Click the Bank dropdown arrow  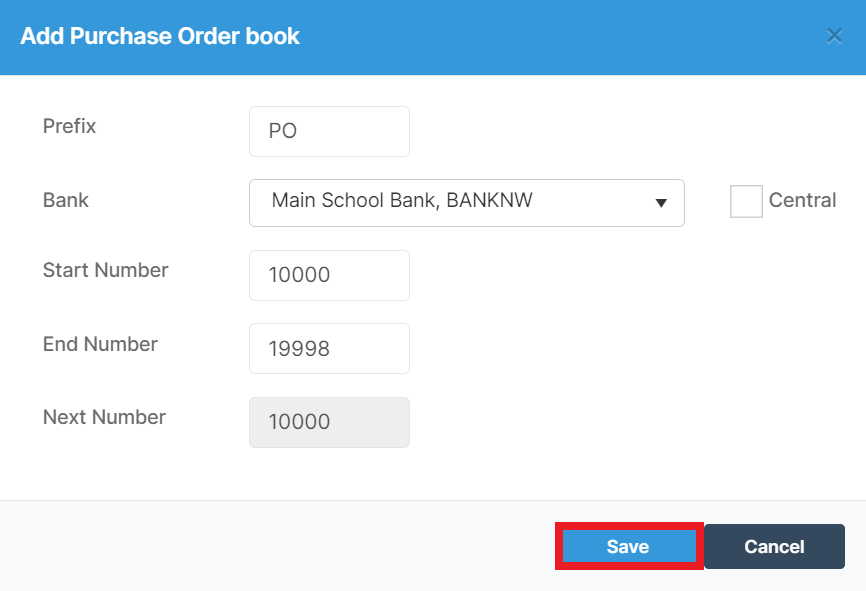(661, 203)
